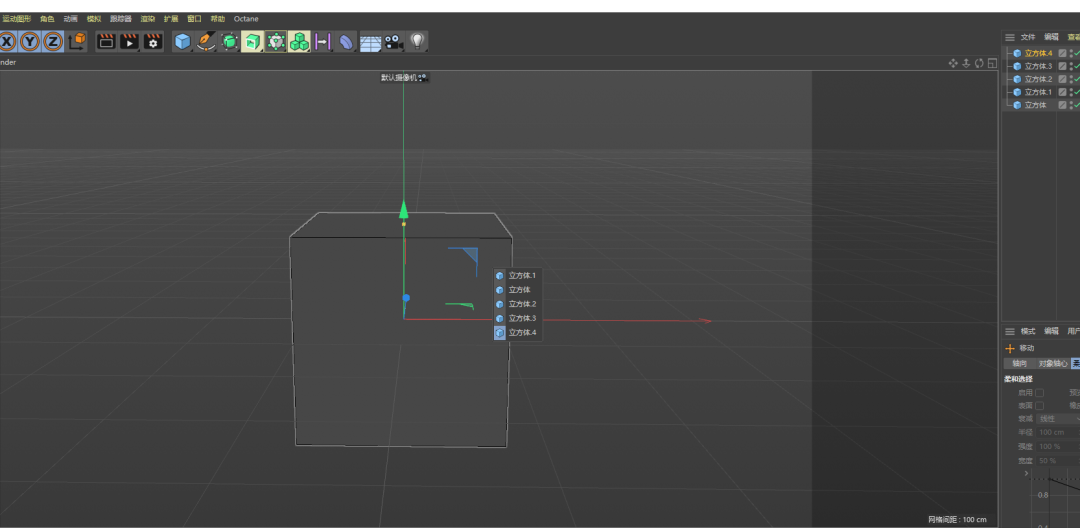Click the subdivision surface generator icon
The height and width of the screenshot is (528, 1080).
pyautogui.click(x=229, y=42)
